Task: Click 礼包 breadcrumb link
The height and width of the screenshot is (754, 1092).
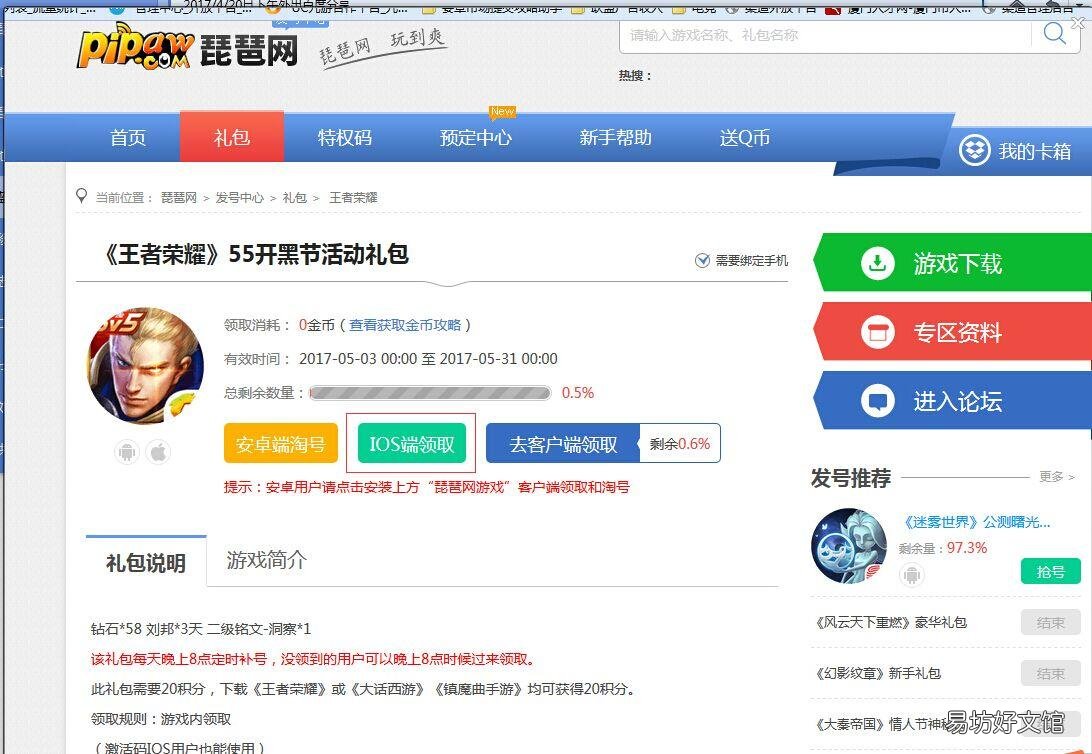Action: coord(295,198)
